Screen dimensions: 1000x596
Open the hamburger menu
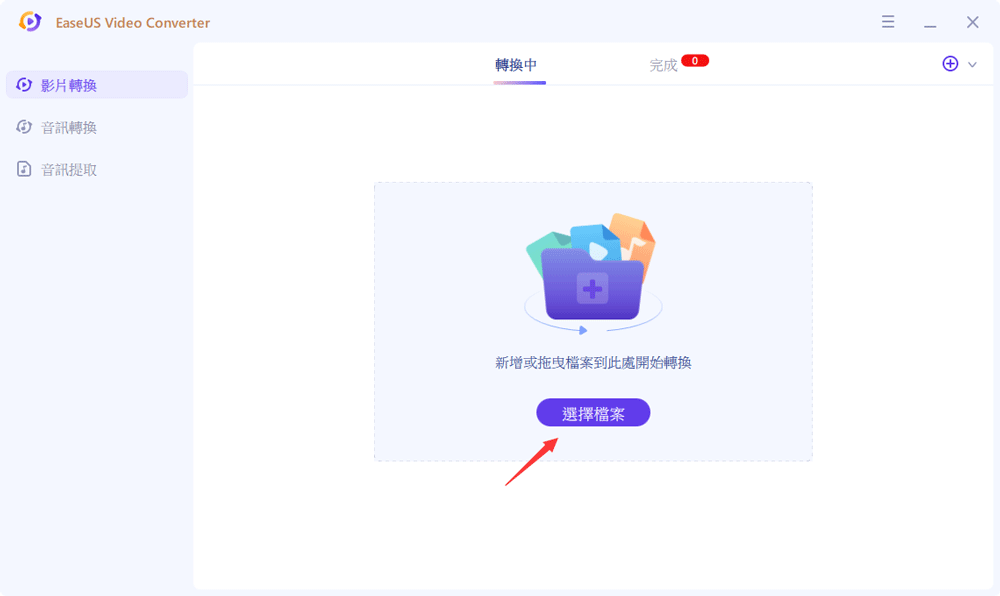point(888,21)
